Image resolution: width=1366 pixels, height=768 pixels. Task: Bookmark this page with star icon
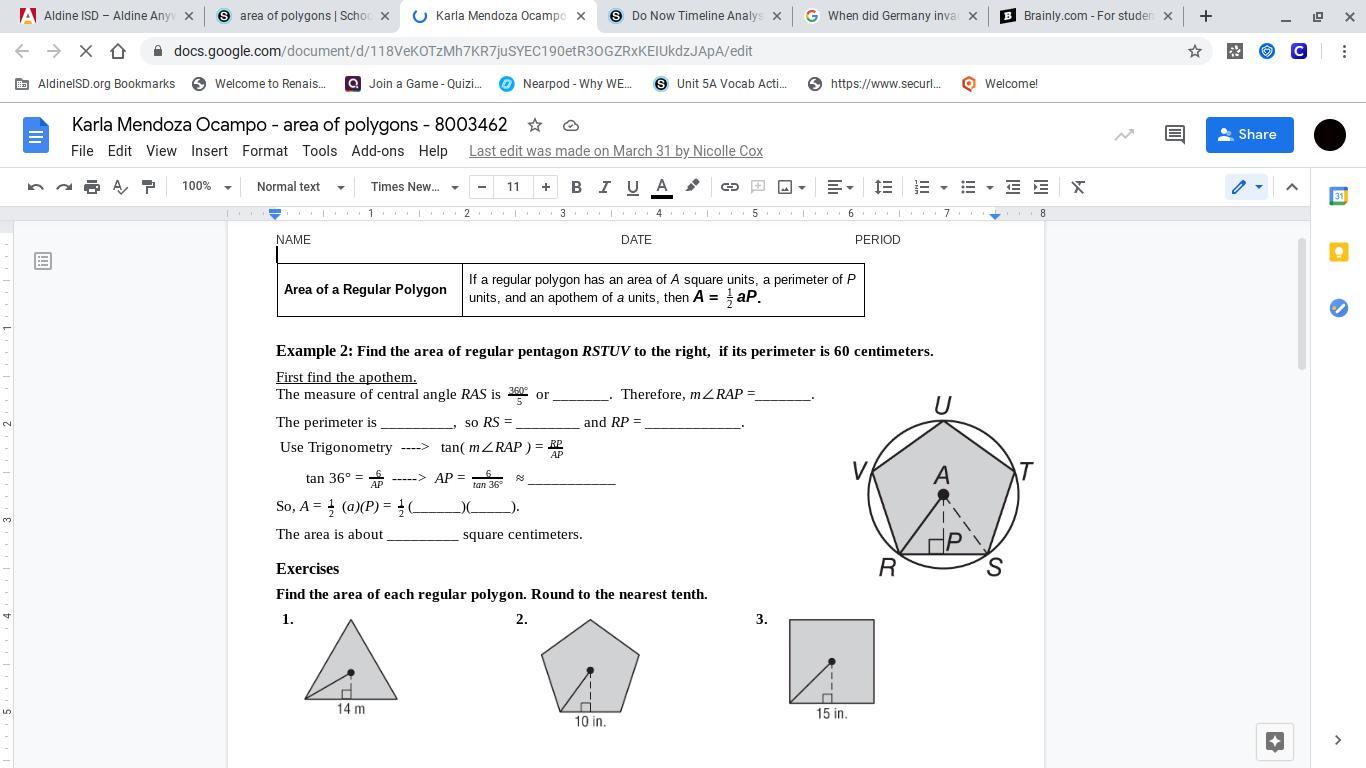coord(1194,51)
